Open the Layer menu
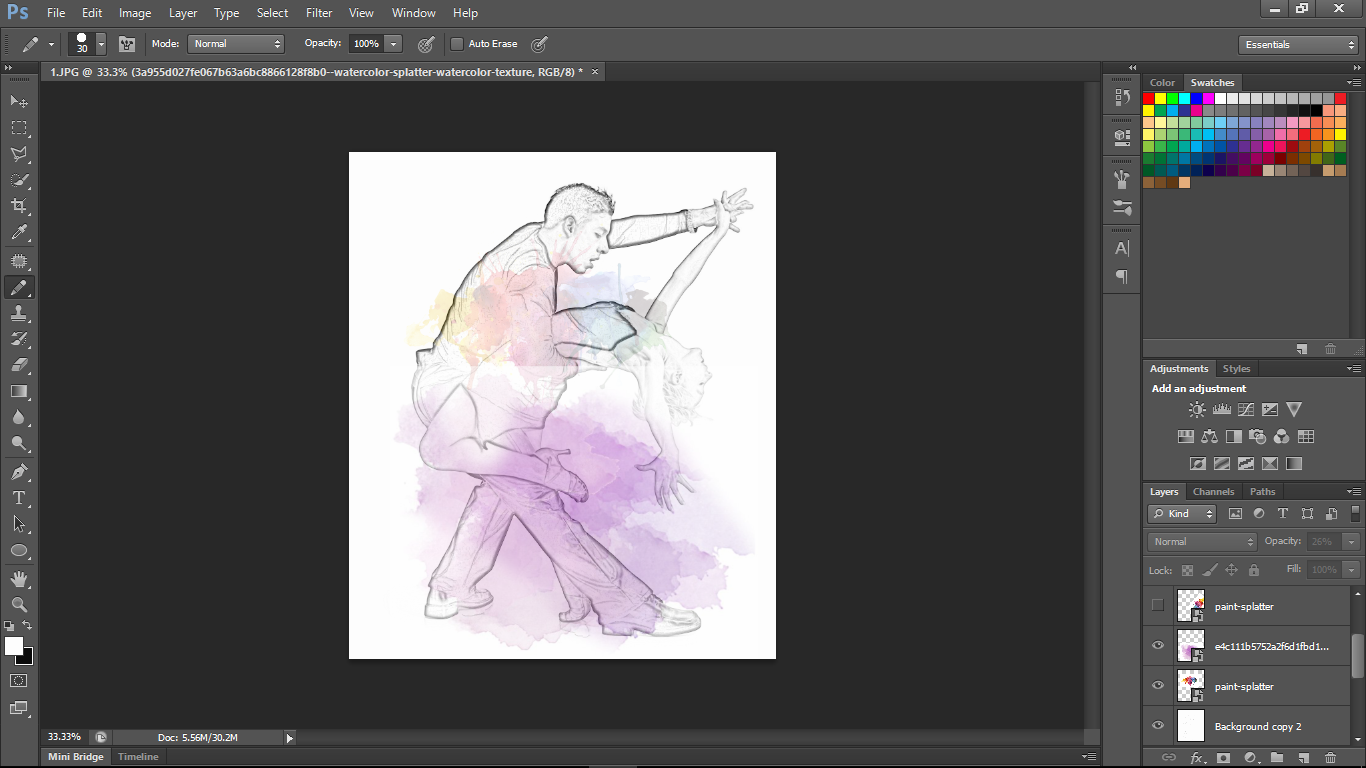Image resolution: width=1366 pixels, height=768 pixels. pos(183,13)
